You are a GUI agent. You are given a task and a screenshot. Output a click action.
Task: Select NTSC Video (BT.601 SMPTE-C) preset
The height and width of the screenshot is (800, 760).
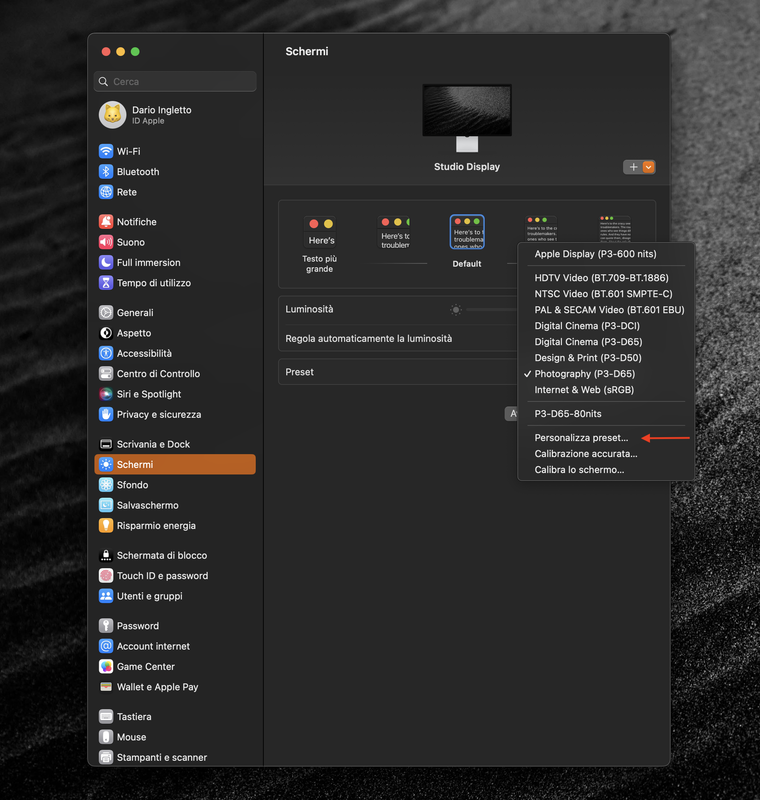(x=606, y=294)
